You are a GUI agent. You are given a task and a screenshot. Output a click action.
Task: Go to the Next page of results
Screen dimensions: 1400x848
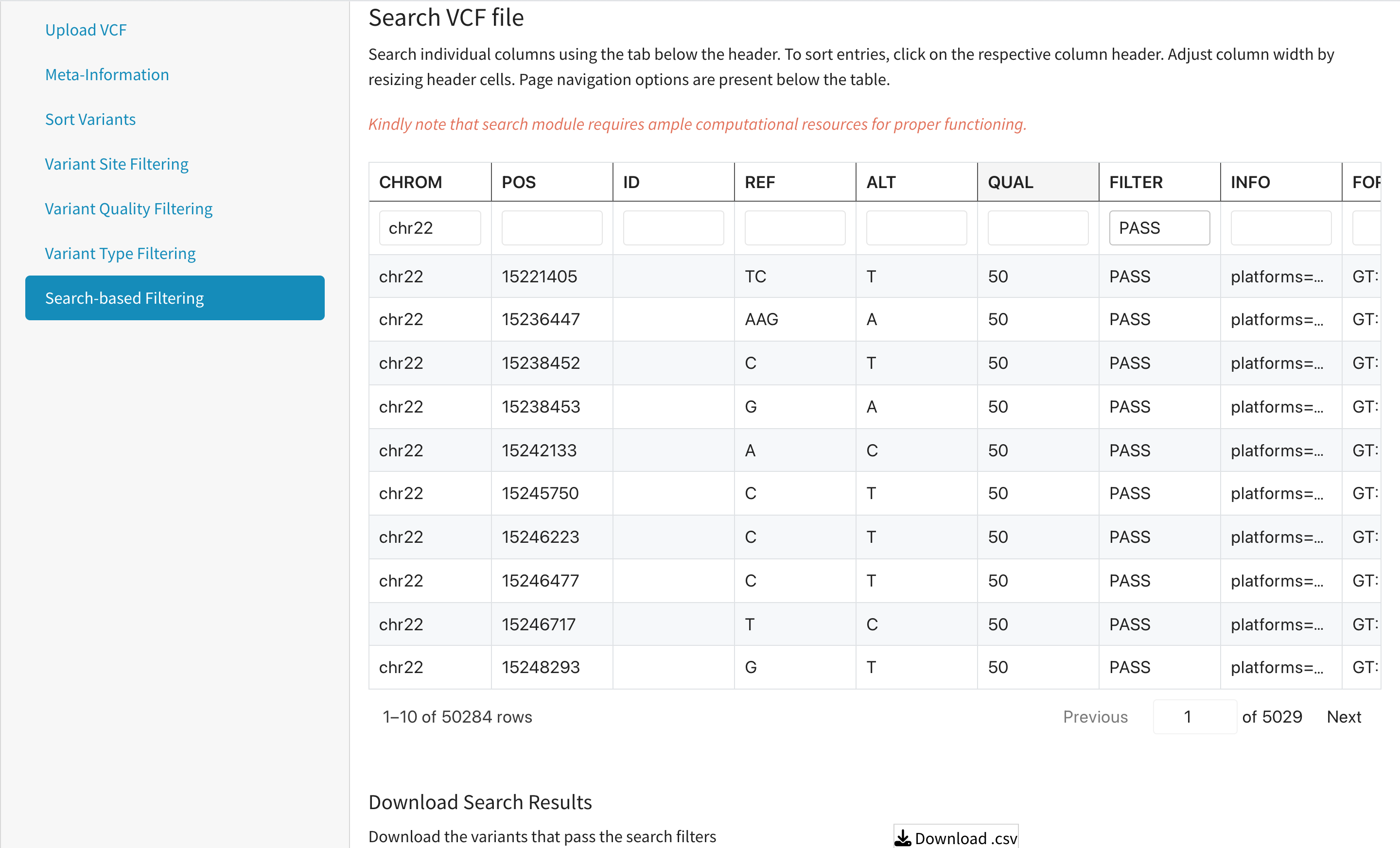pos(1344,717)
